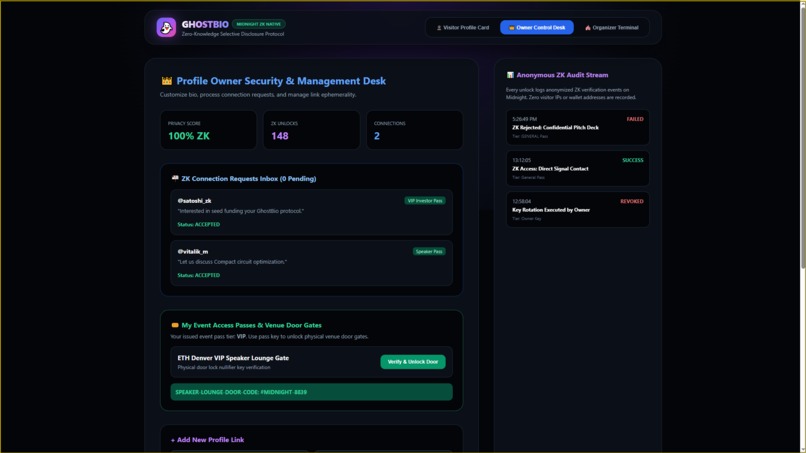Open the Key Rotation Executed by Owner entry
Viewport: 806px width, 453px height.
pos(578,209)
